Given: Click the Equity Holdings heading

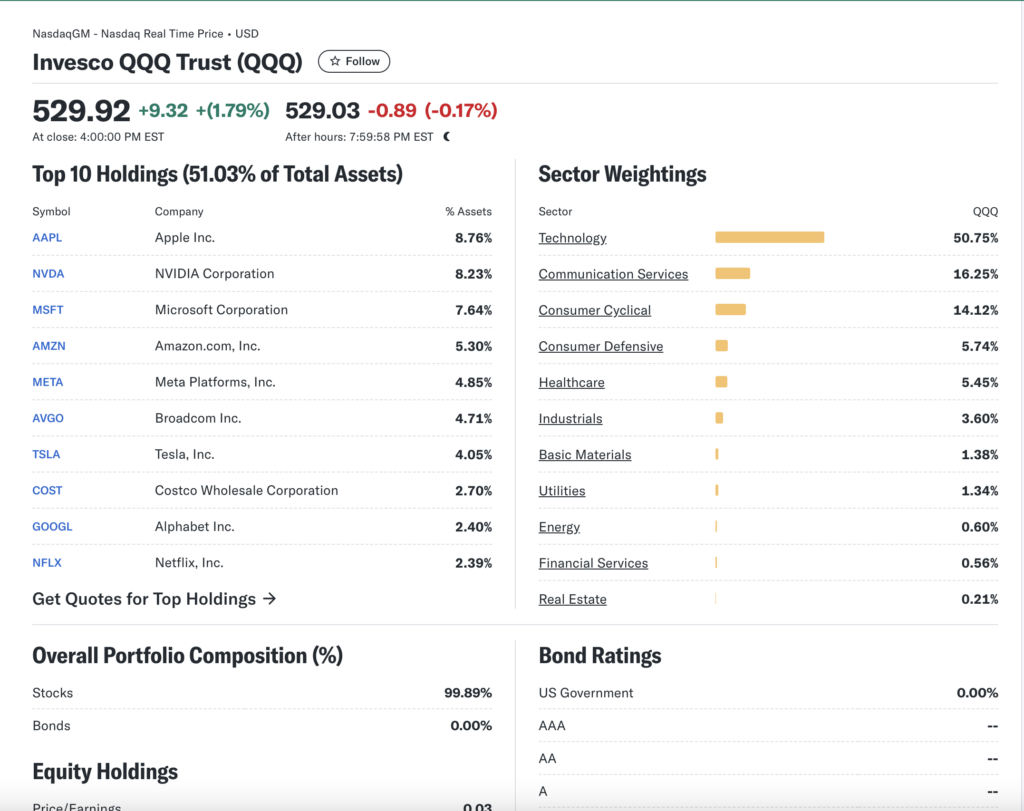Looking at the screenshot, I should (105, 772).
